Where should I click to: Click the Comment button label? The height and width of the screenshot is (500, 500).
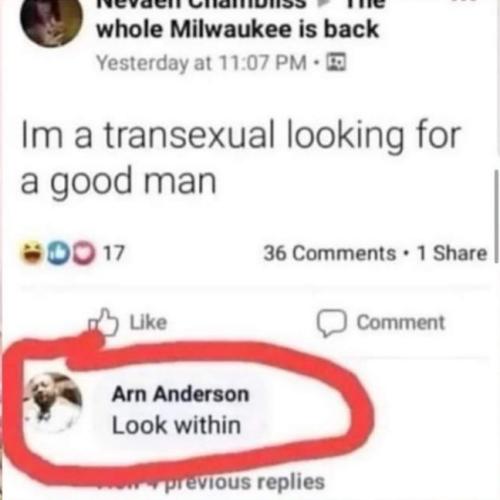pos(401,323)
